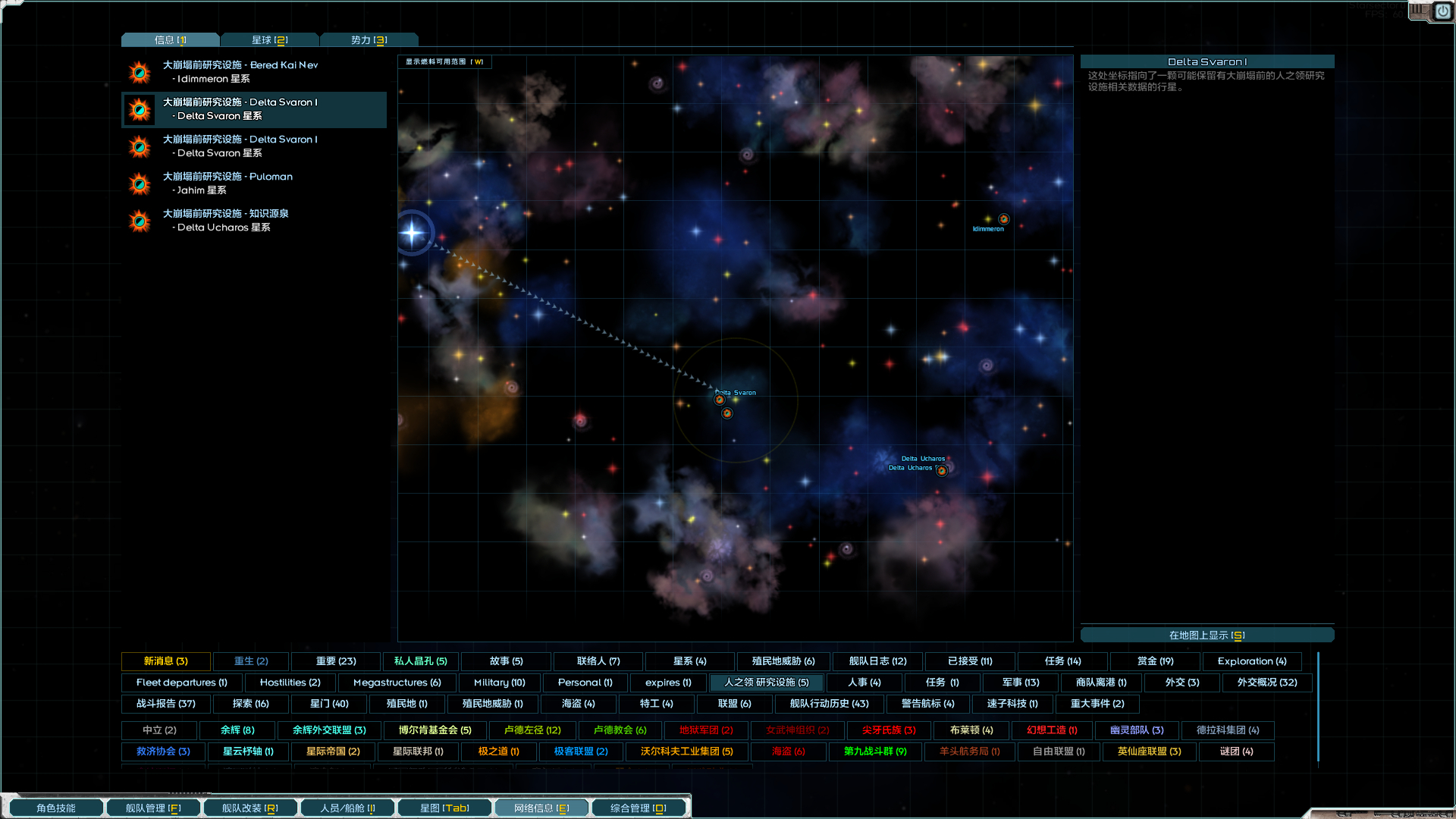The width and height of the screenshot is (1456, 819).
Task: Click the lower Delta Svaron map marker
Action: pyautogui.click(x=726, y=413)
